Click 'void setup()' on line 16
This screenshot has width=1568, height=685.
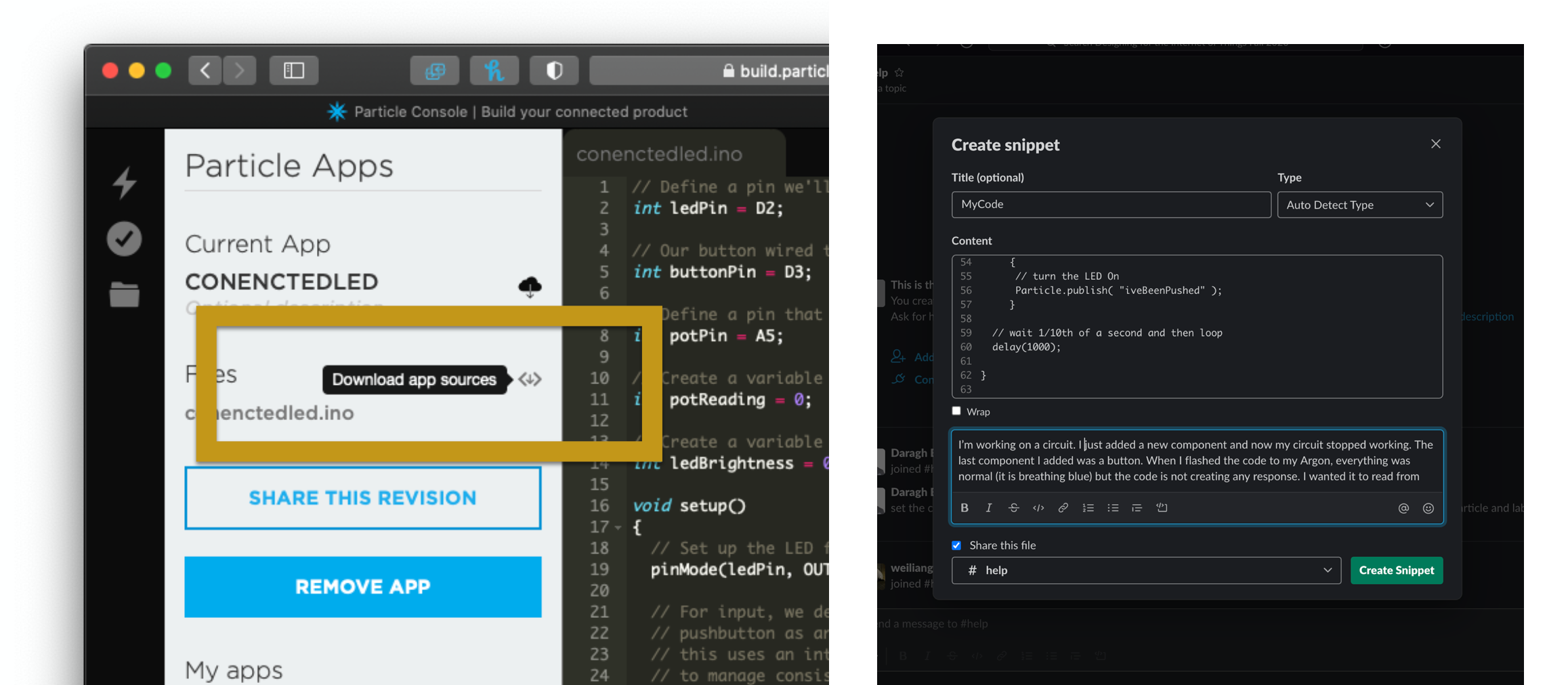tap(689, 505)
